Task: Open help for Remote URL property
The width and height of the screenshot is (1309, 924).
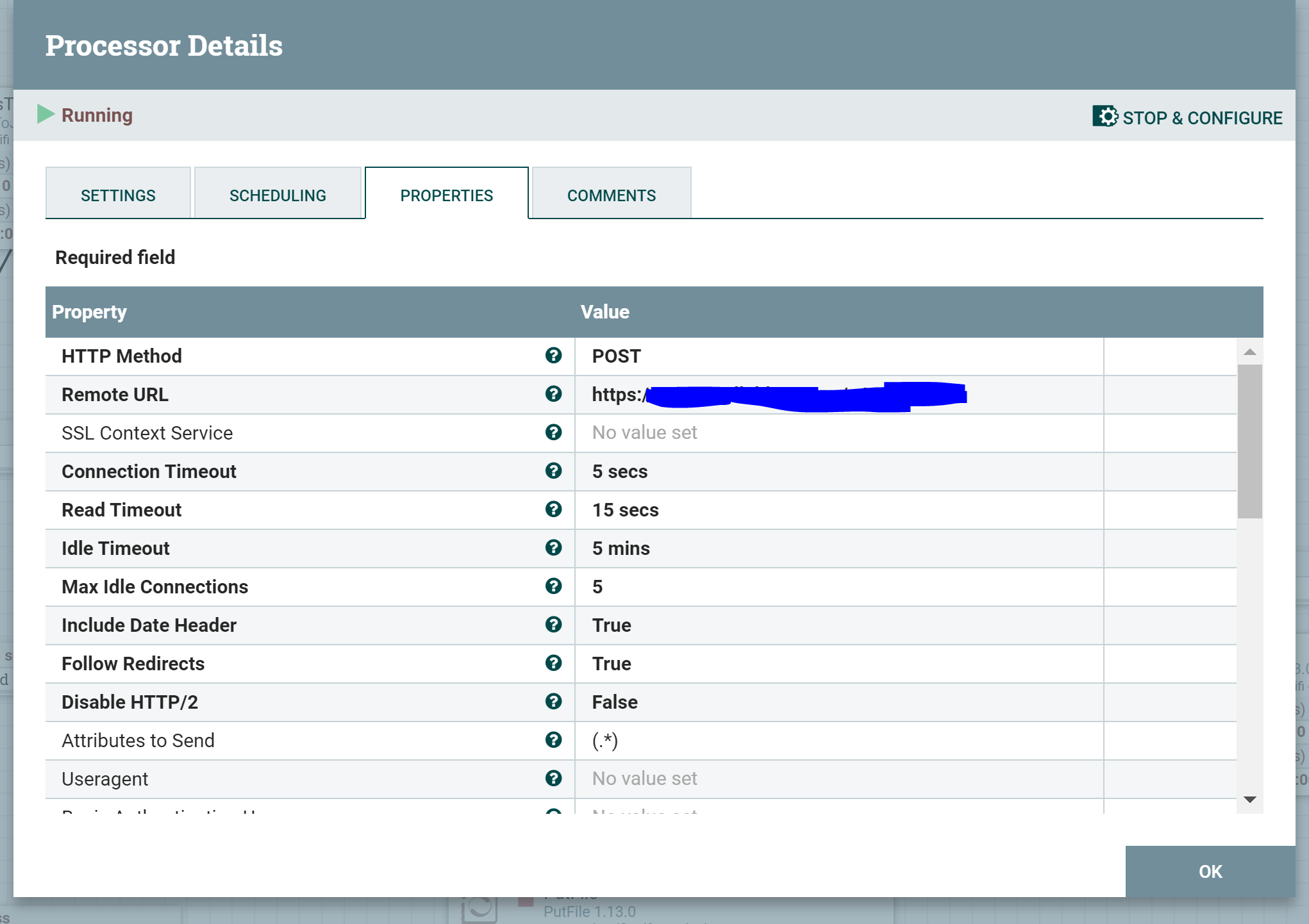Action: [554, 394]
